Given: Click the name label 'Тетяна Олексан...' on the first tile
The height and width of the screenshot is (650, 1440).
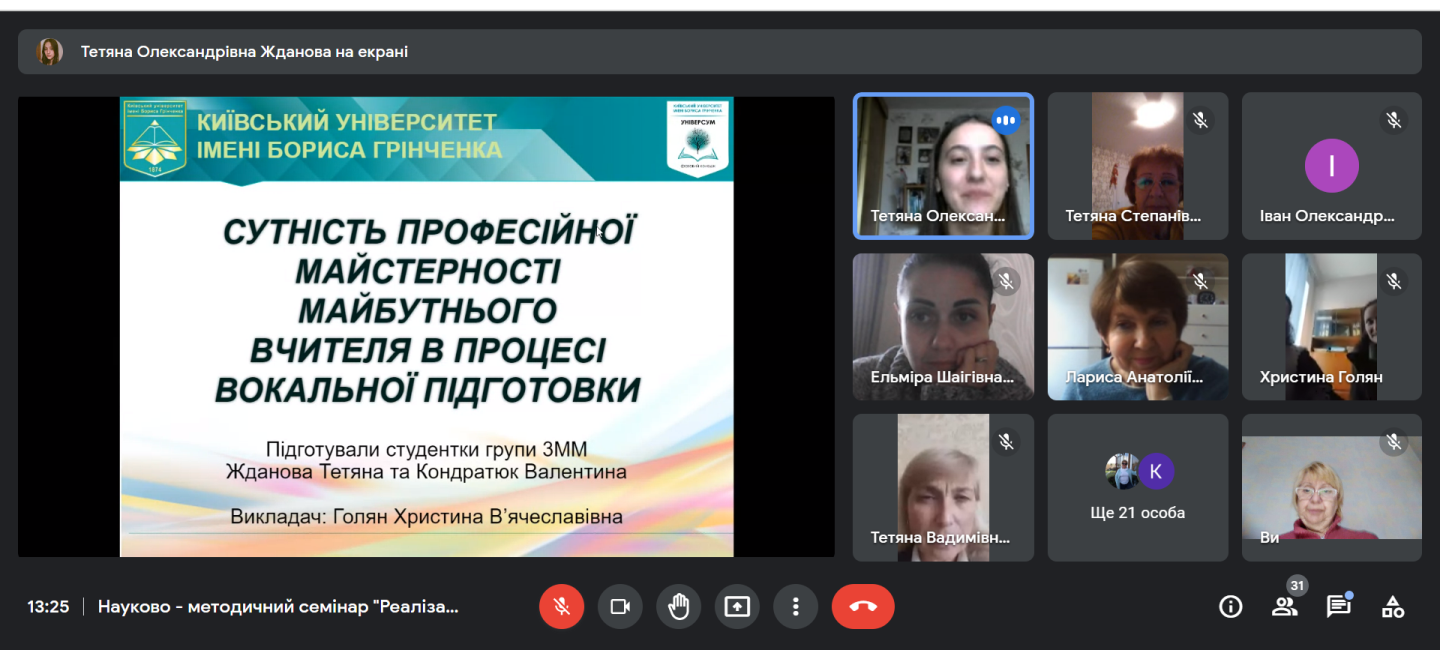Looking at the screenshot, I should pyautogui.click(x=937, y=216).
